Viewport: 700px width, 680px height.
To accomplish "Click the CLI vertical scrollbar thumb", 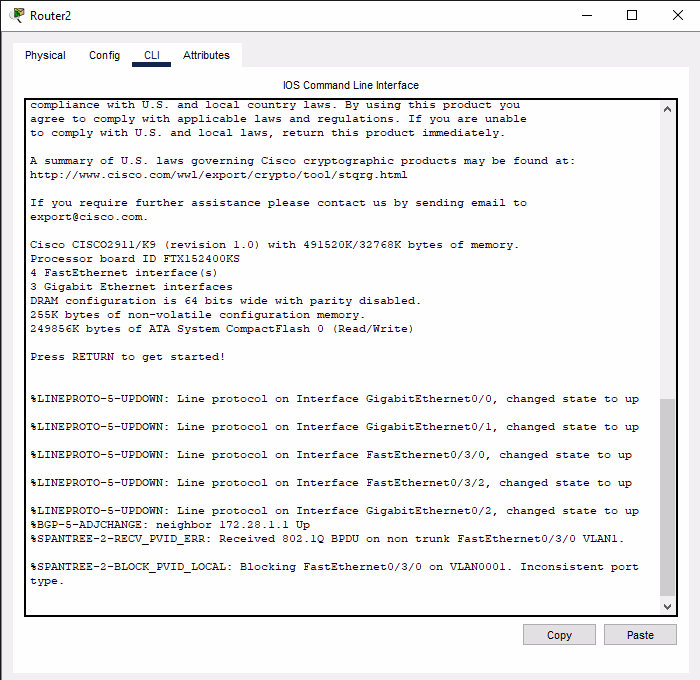I will (x=667, y=497).
